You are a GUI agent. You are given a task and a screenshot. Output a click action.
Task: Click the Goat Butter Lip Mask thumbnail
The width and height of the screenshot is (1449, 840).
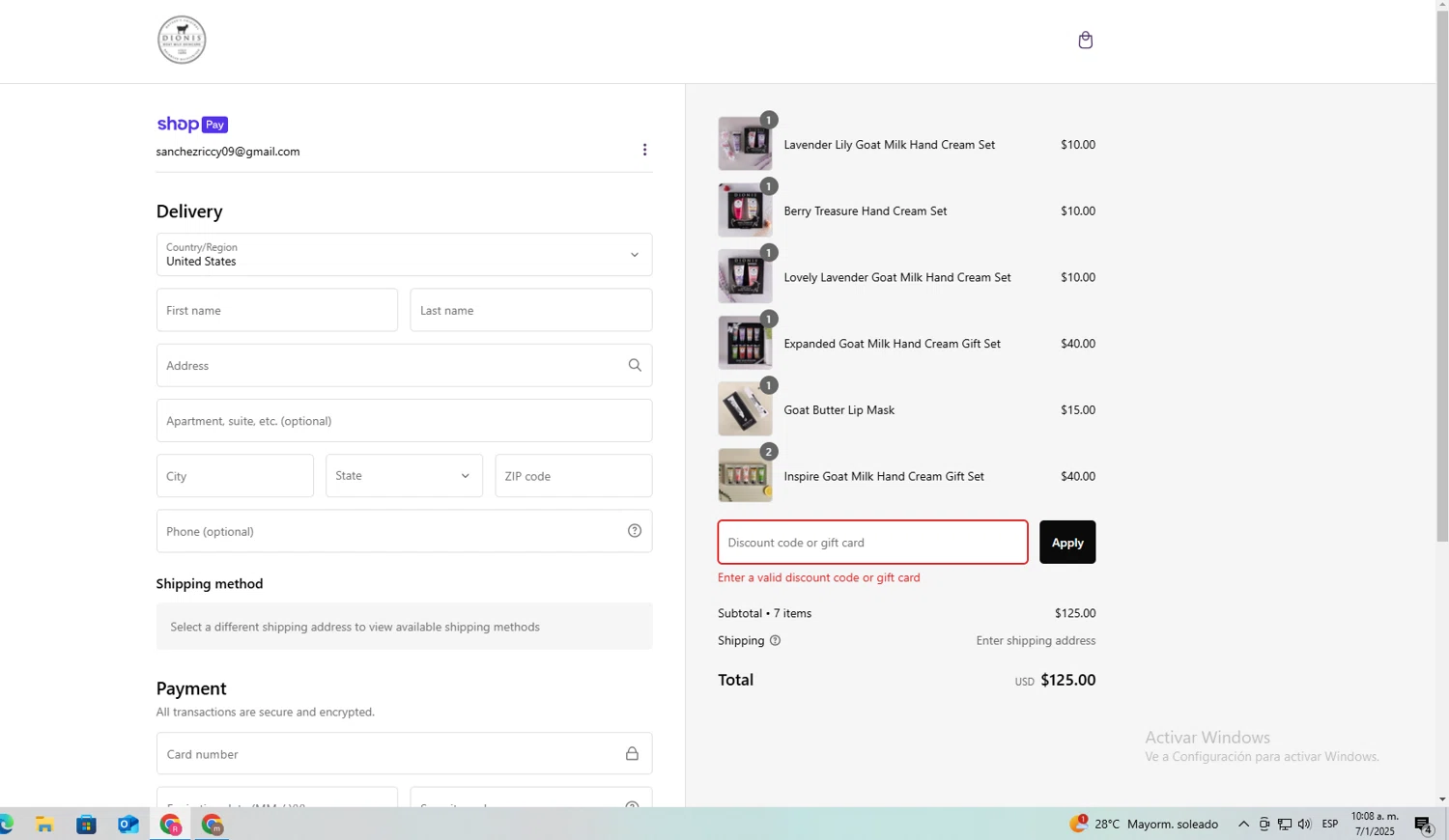[745, 409]
